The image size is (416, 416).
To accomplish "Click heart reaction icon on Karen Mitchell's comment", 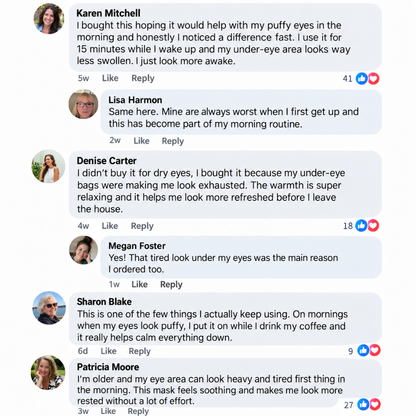I will point(374,78).
